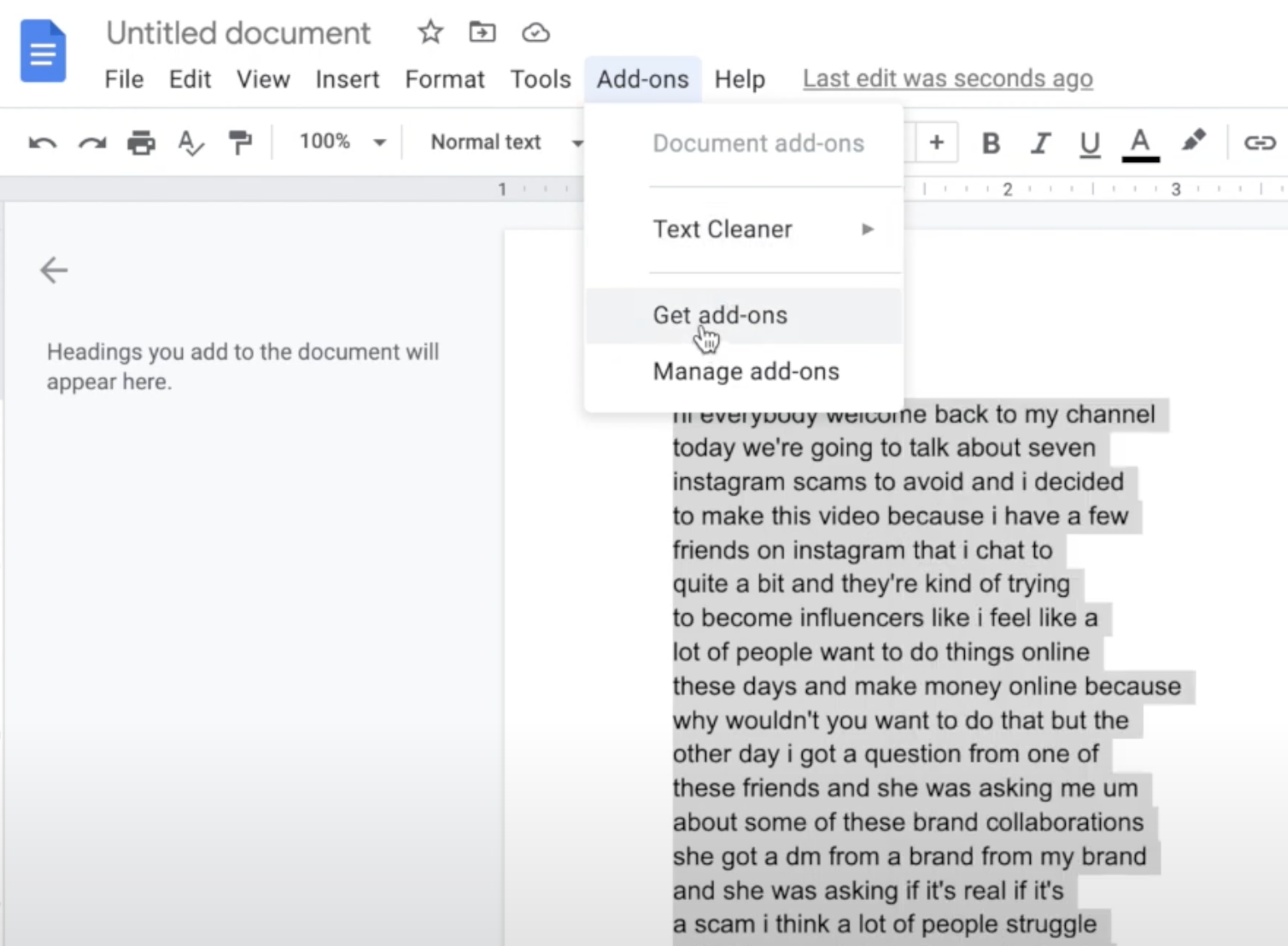Viewport: 1288px width, 946px height.
Task: Open the Tools menu
Action: (x=540, y=79)
